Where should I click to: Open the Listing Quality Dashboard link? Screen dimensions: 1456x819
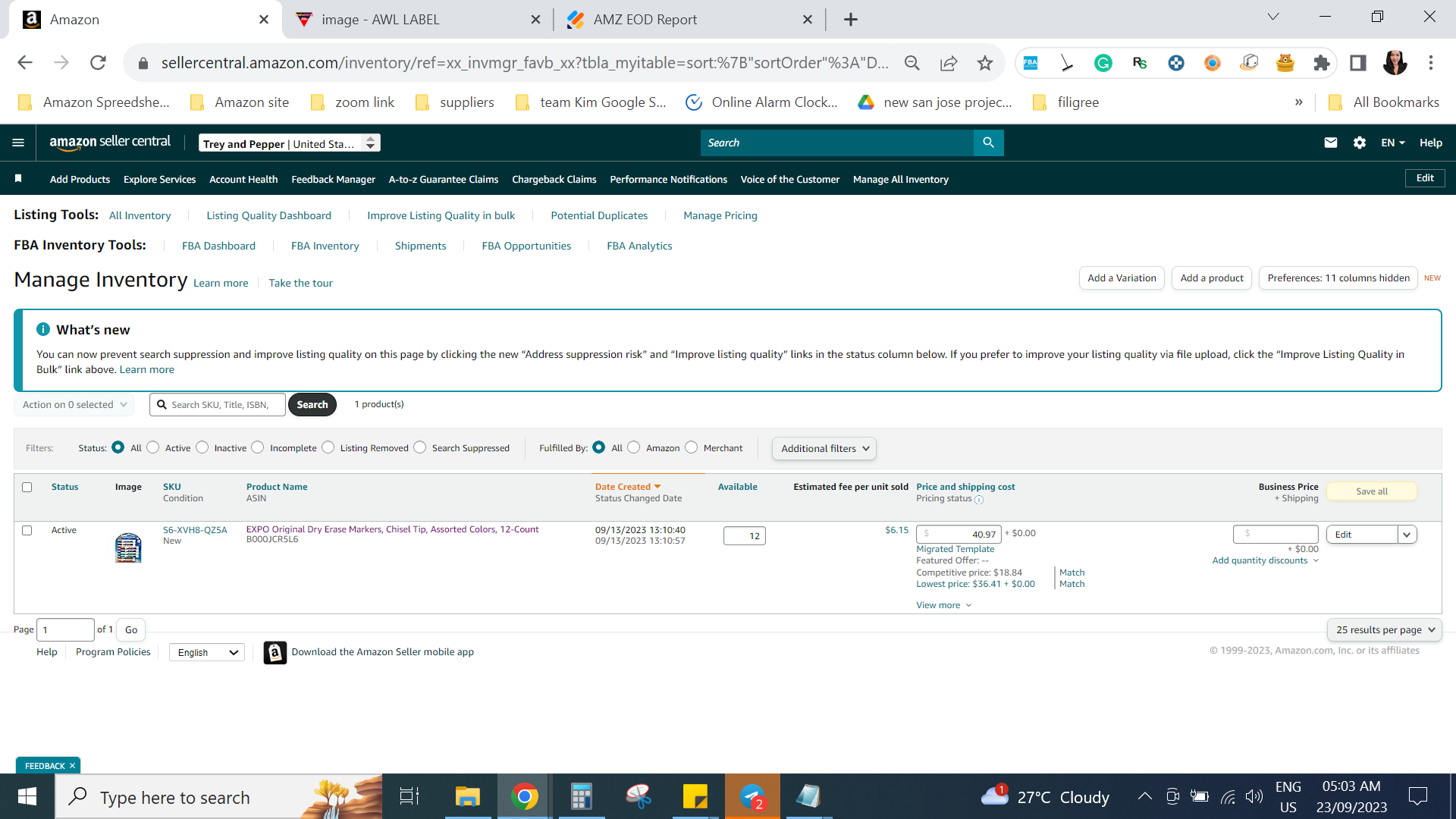268,215
